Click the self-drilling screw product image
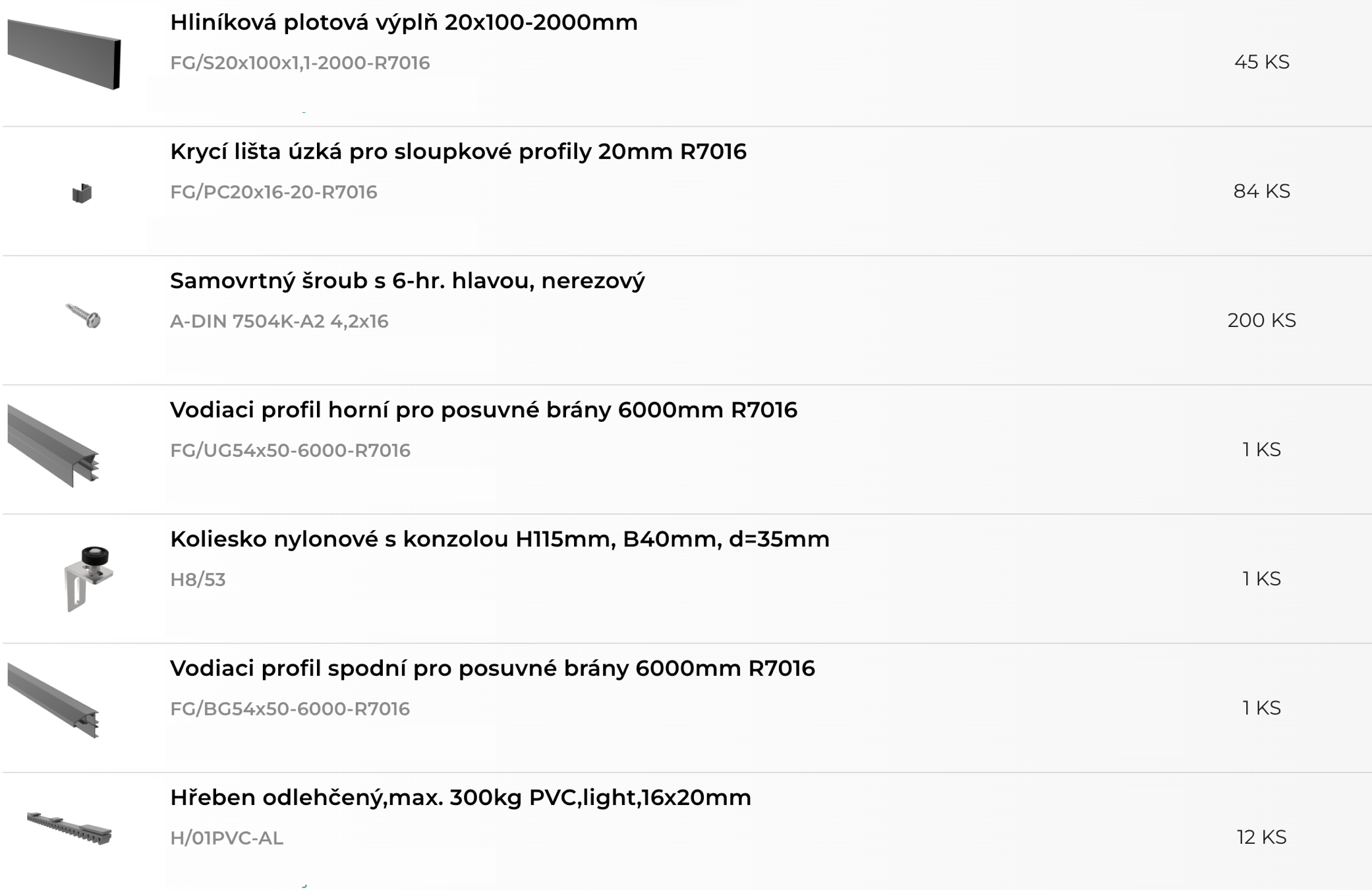The image size is (1372, 890). pos(84,316)
